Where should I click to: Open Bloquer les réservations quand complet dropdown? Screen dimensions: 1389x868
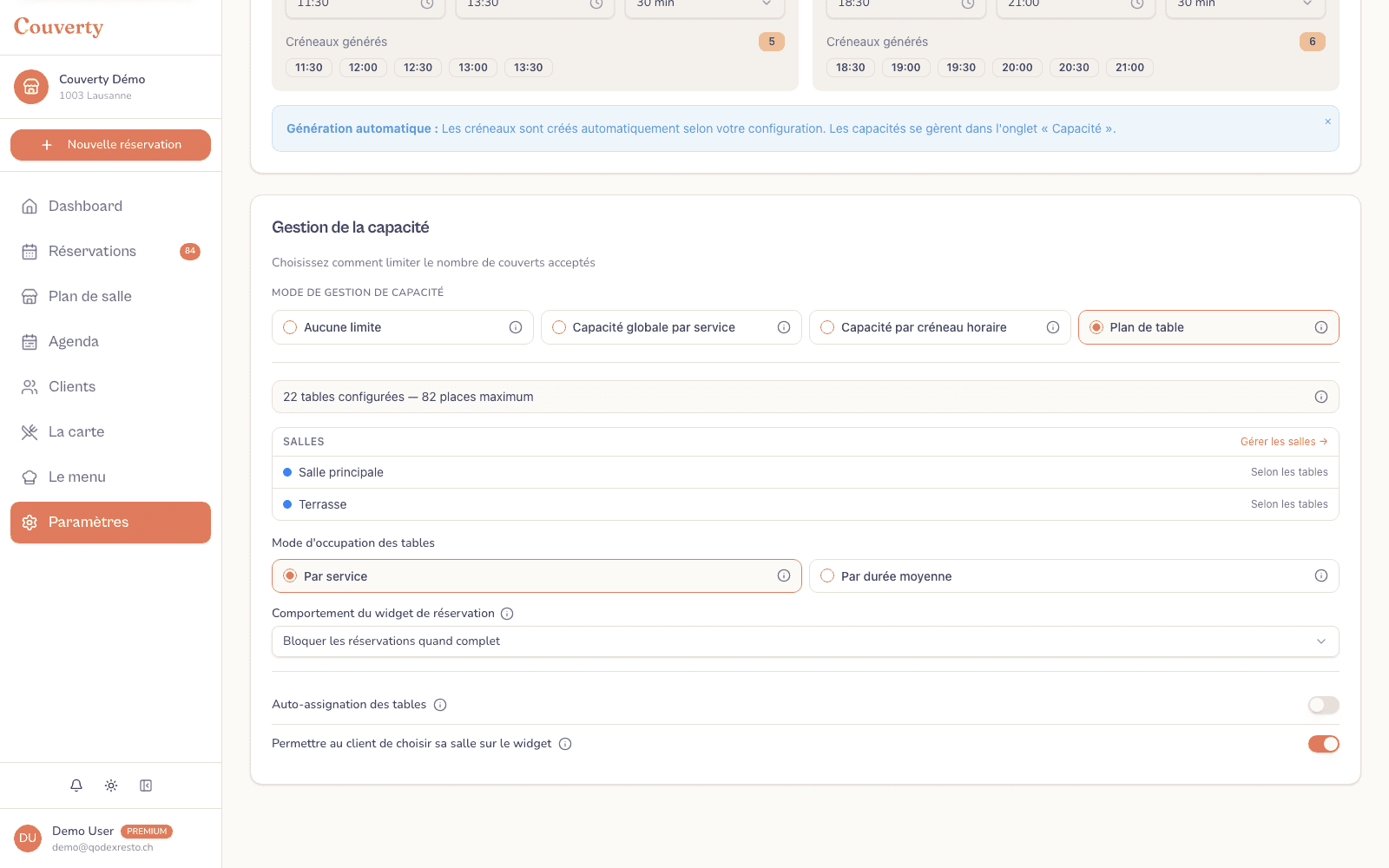coord(806,641)
